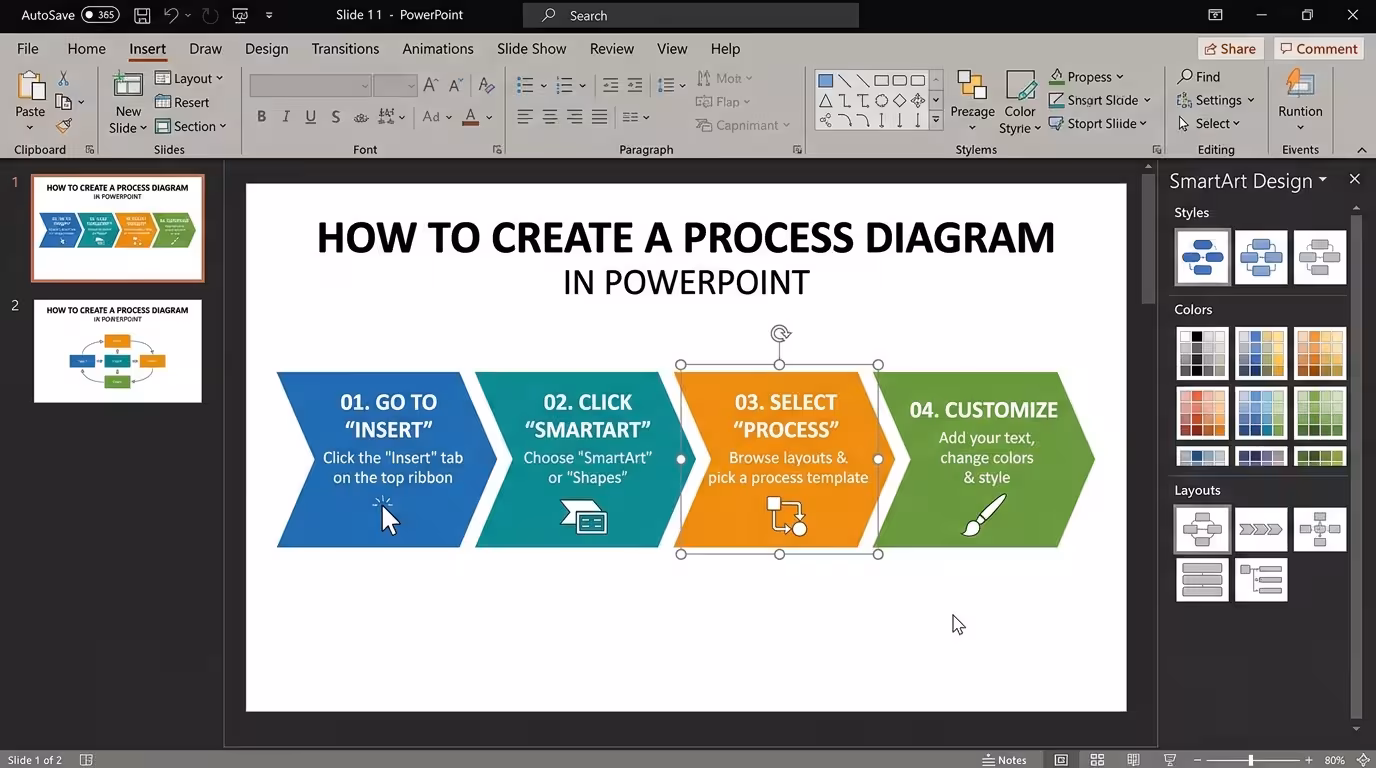The height and width of the screenshot is (768, 1376).
Task: Expand the bullets list dropdown arrow
Action: [543, 86]
